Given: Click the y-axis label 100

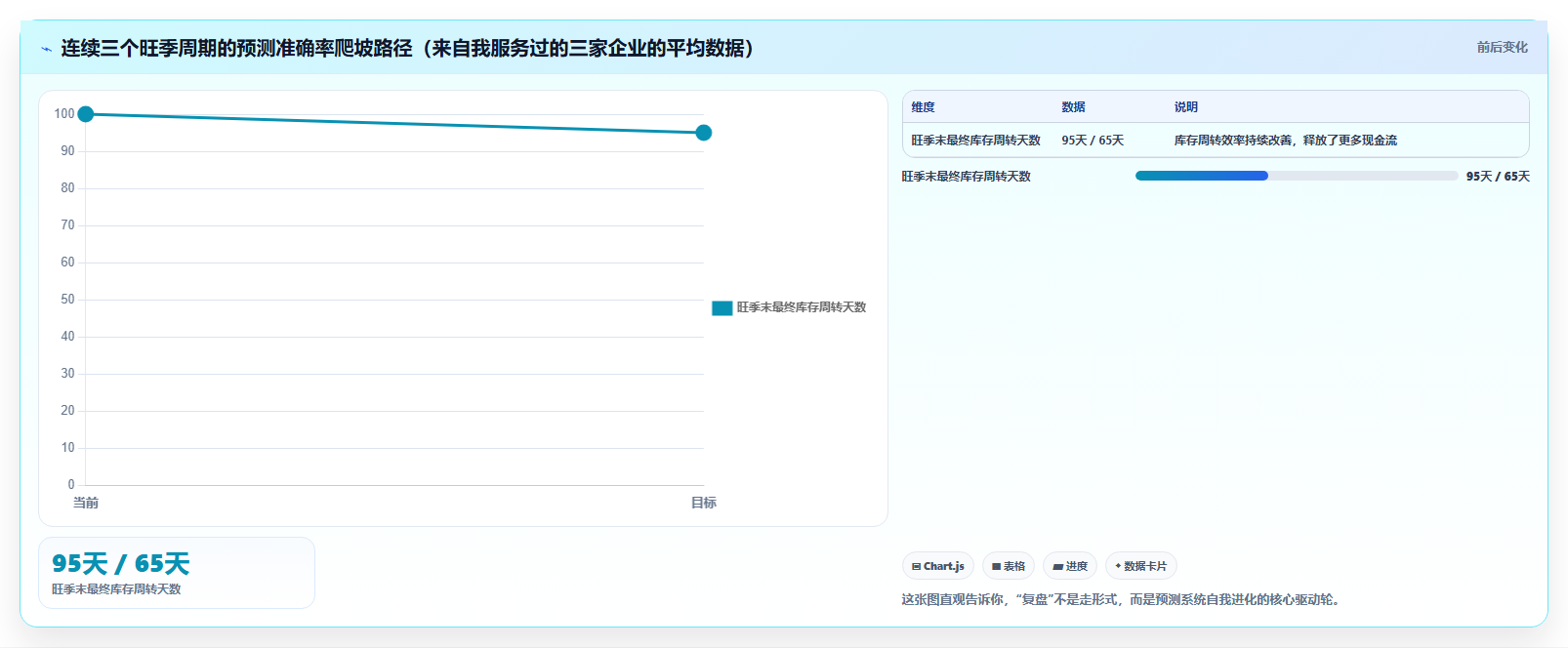Looking at the screenshot, I should click(64, 114).
